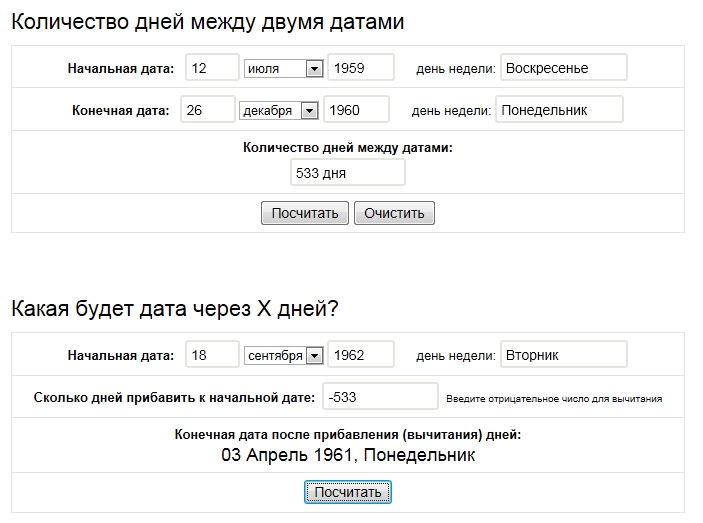Focus the year field showing 1960
703x523 pixels.
(355, 110)
